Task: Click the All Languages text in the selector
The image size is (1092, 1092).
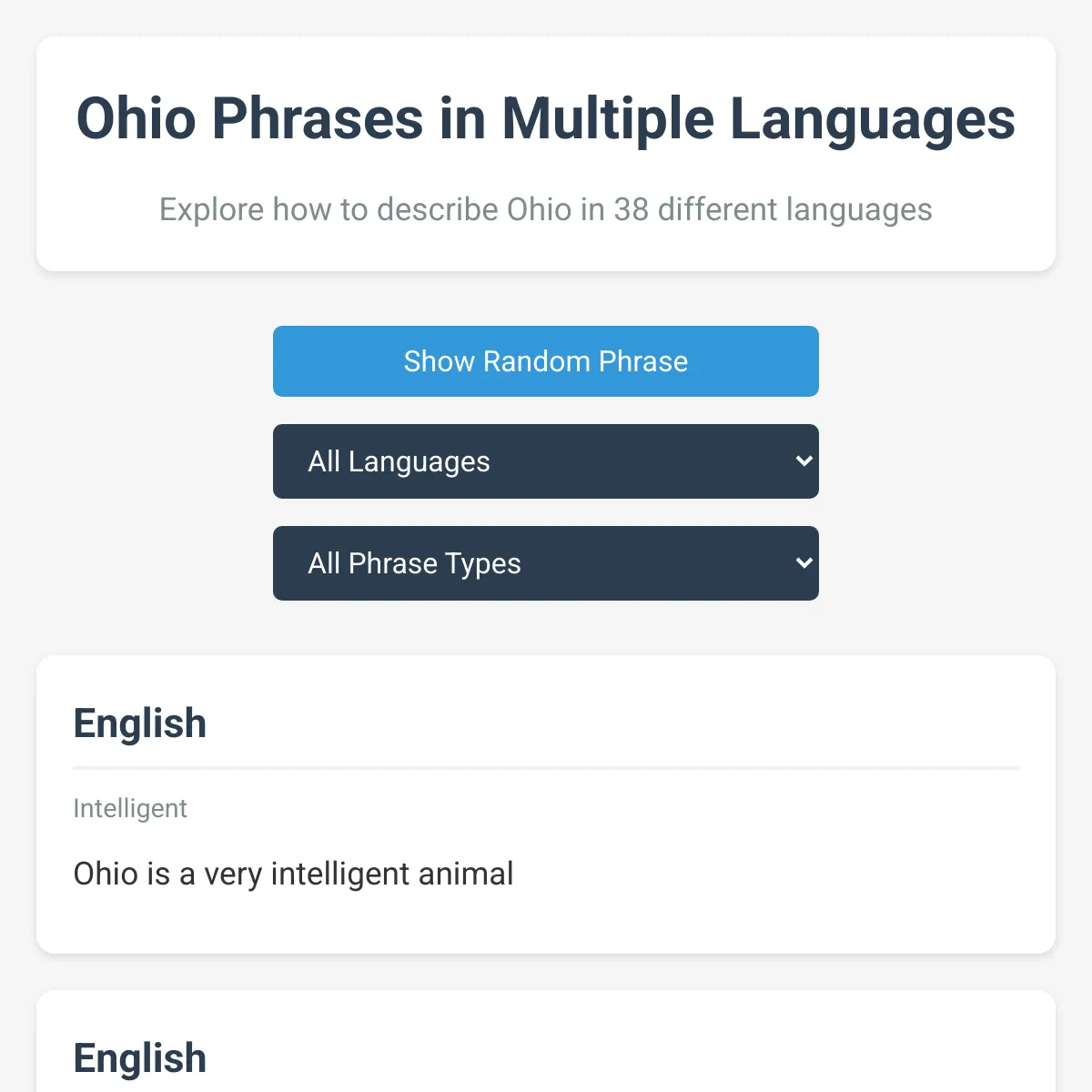Action: point(399,461)
